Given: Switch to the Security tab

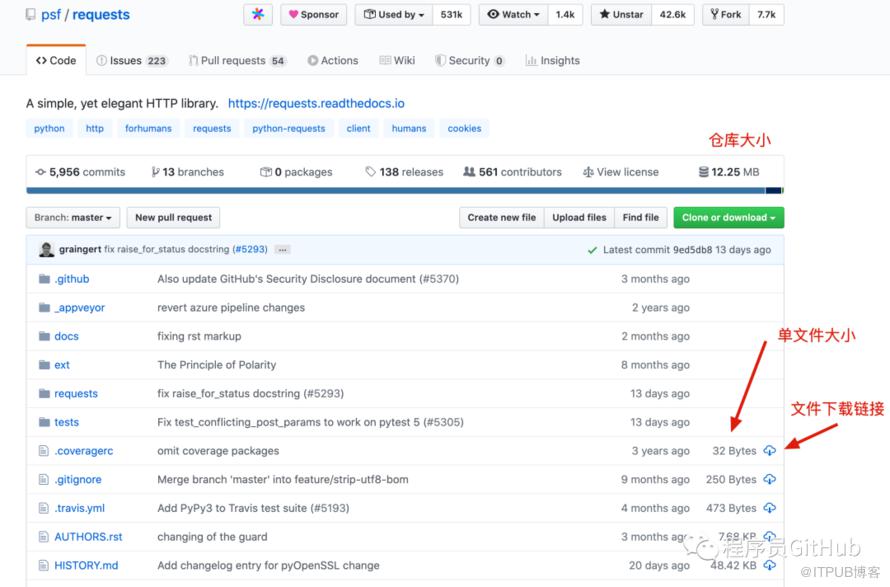Looking at the screenshot, I should click(x=469, y=60).
